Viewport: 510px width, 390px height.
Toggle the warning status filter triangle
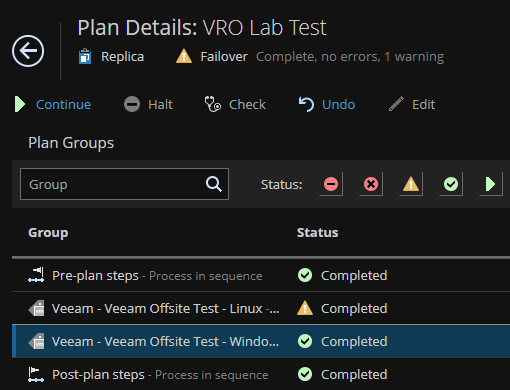tap(411, 184)
